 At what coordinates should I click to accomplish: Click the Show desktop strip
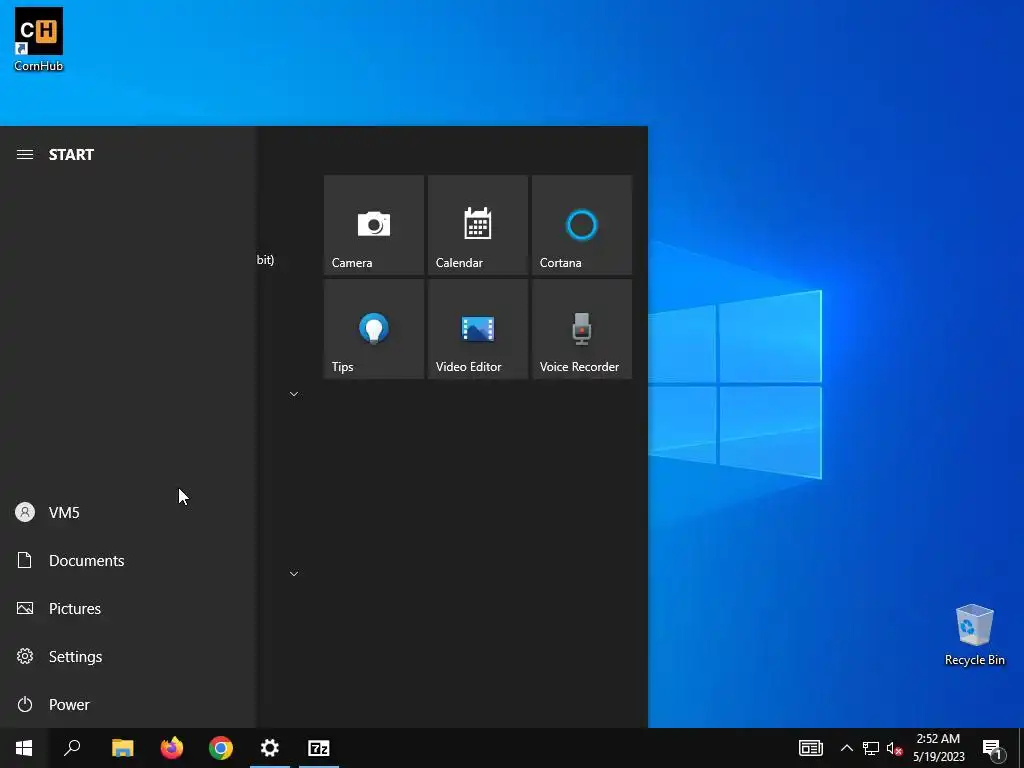(x=1021, y=748)
